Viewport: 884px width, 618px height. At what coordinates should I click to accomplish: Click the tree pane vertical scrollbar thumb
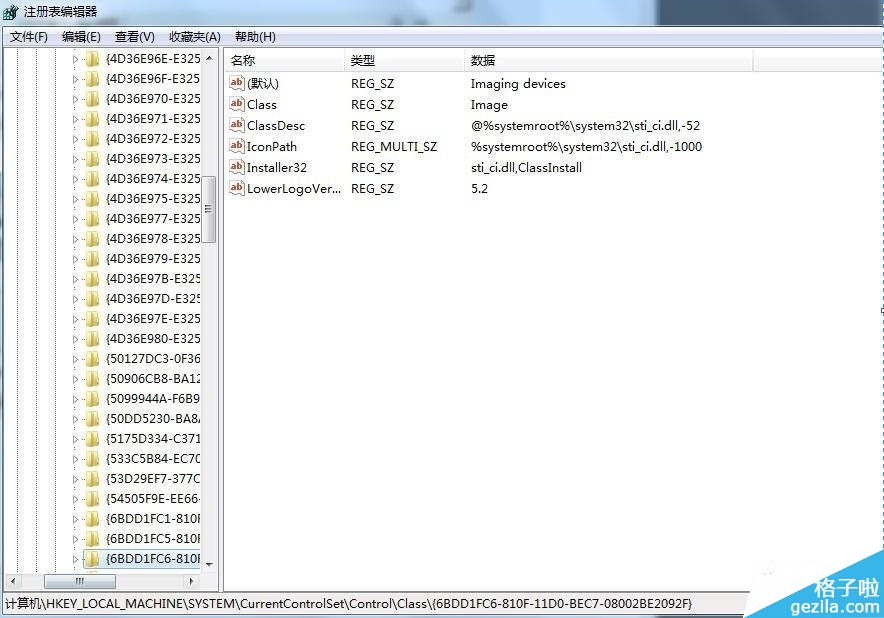click(x=209, y=210)
